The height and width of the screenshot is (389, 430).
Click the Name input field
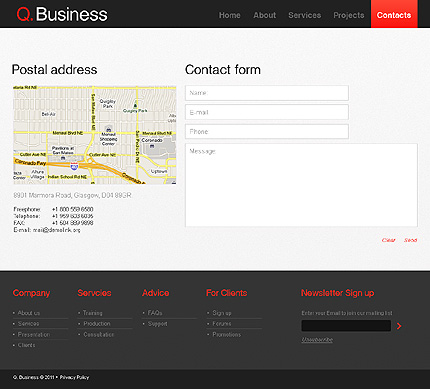267,93
